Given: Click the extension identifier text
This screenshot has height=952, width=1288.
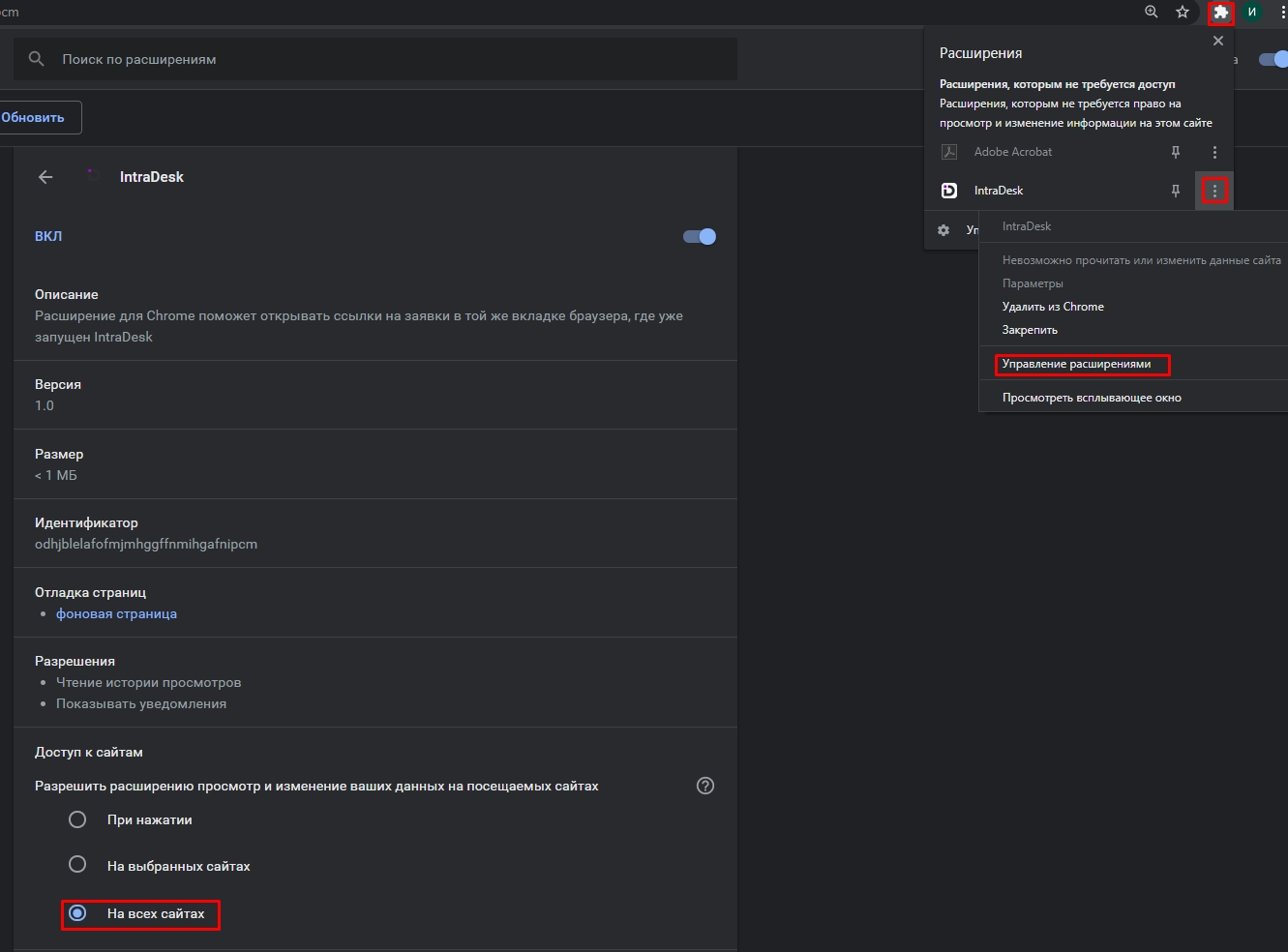Looking at the screenshot, I should pos(146,544).
